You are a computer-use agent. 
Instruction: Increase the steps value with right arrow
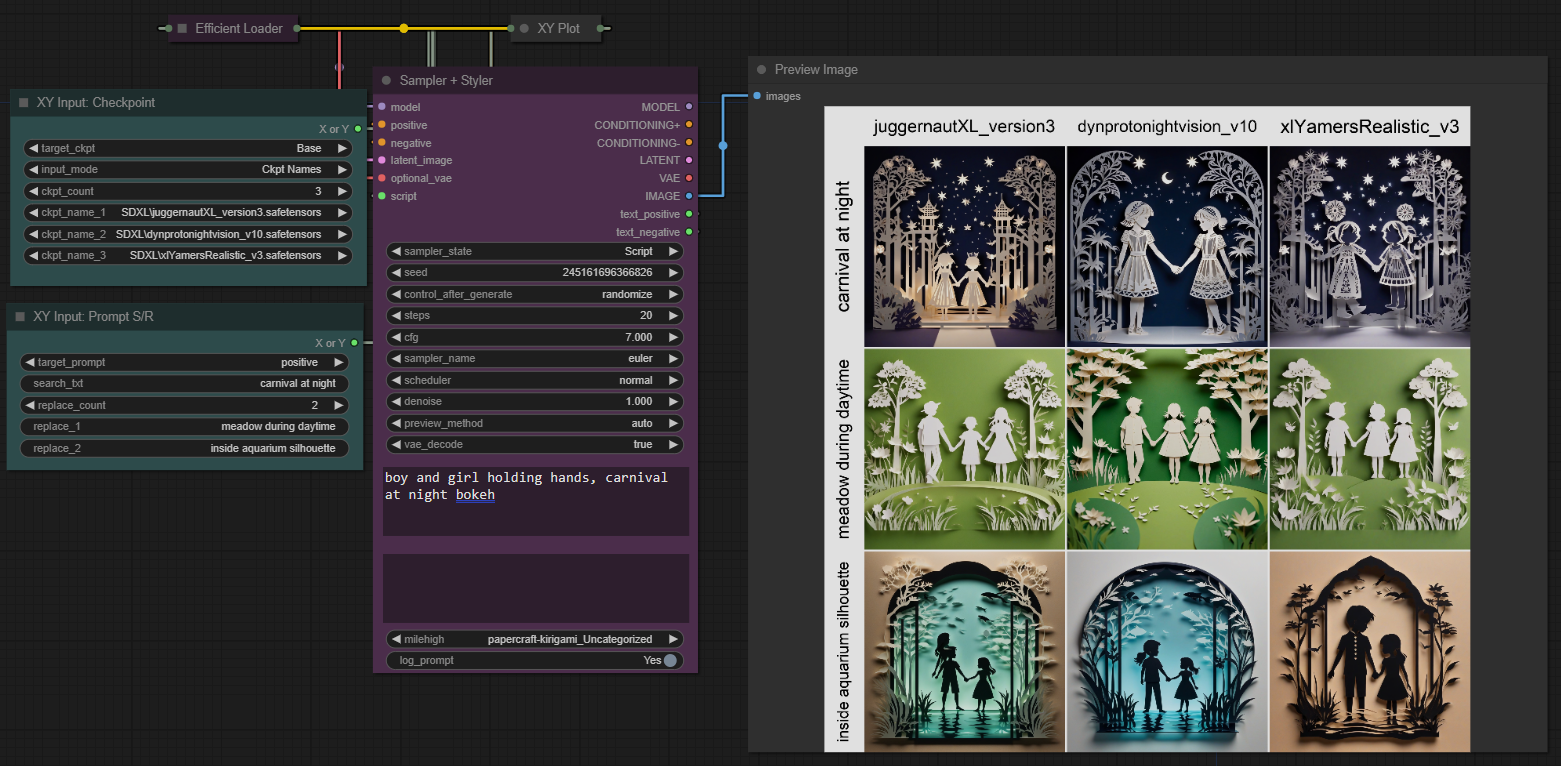point(673,316)
